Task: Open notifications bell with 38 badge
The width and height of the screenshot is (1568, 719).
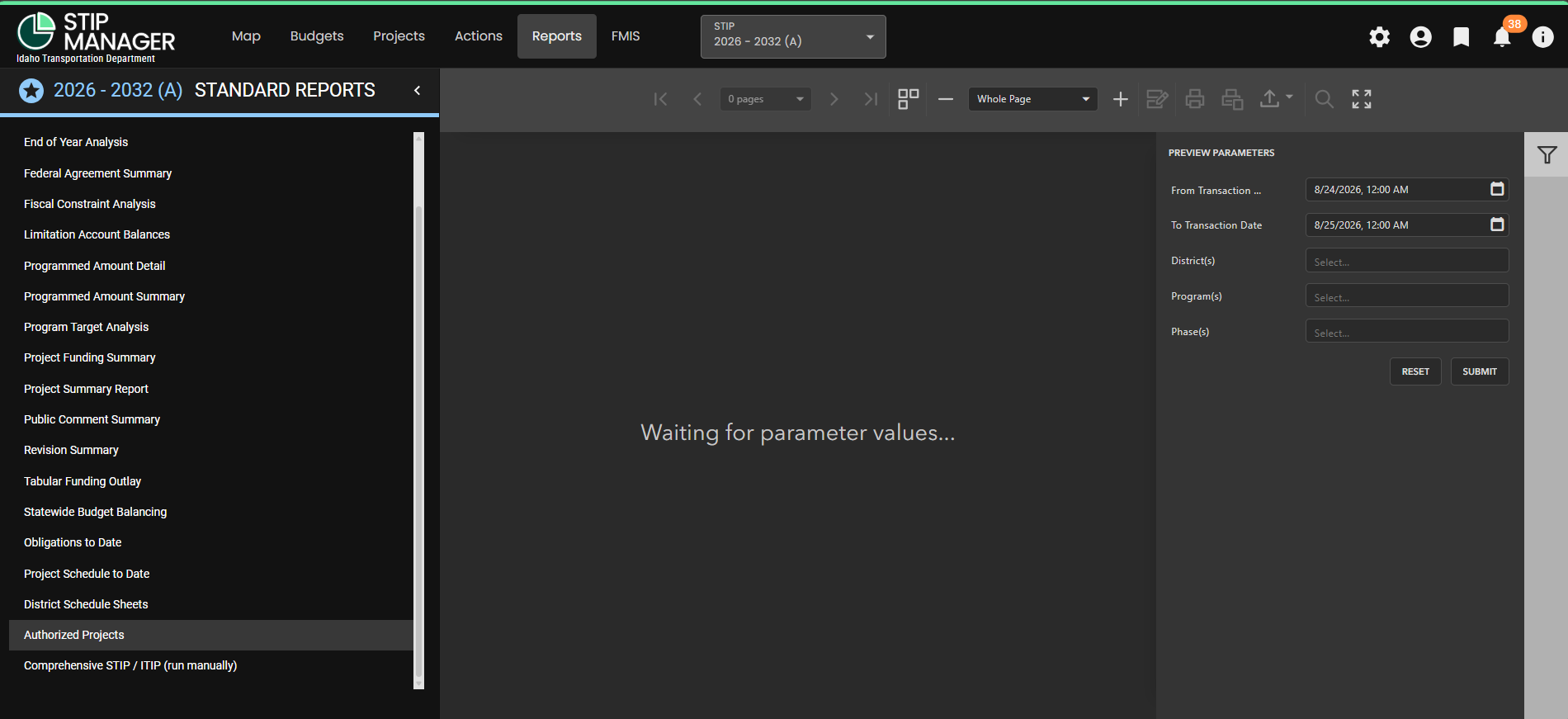Action: click(1503, 37)
